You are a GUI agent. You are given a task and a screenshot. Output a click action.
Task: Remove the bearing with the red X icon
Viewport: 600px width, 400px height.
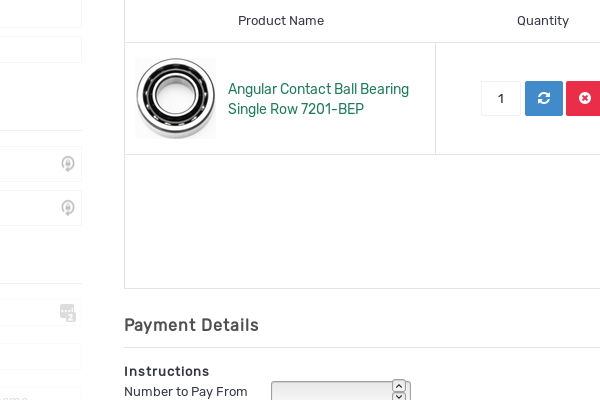pyautogui.click(x=584, y=98)
